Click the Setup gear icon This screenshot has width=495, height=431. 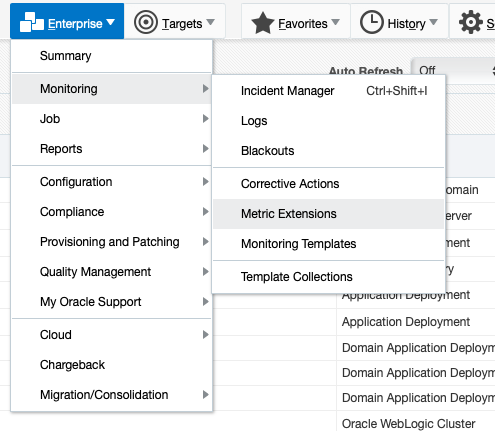(471, 22)
